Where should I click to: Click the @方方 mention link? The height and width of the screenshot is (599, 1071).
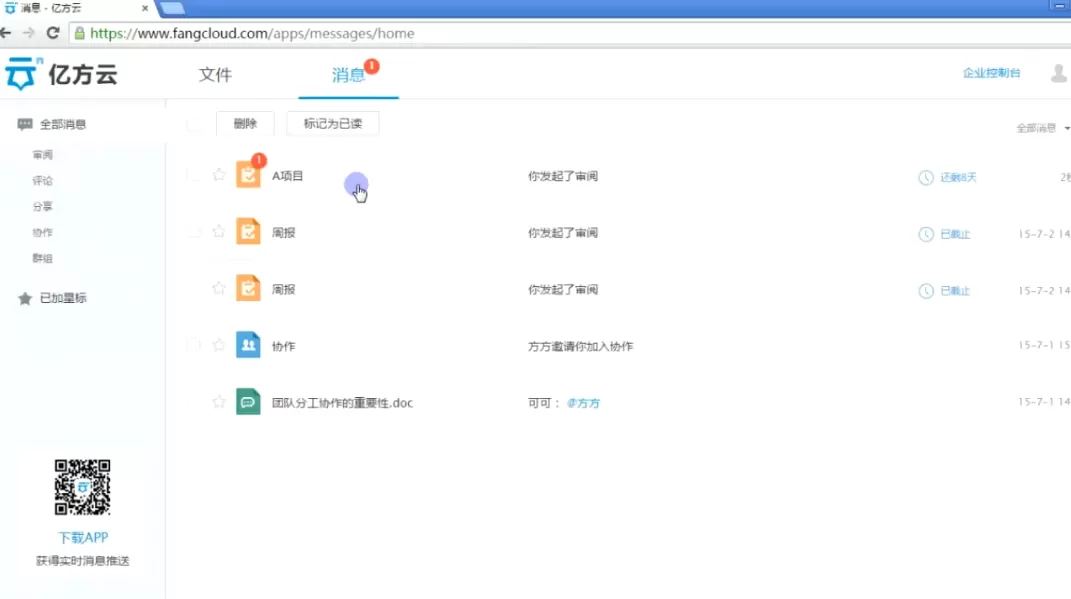pyautogui.click(x=583, y=403)
